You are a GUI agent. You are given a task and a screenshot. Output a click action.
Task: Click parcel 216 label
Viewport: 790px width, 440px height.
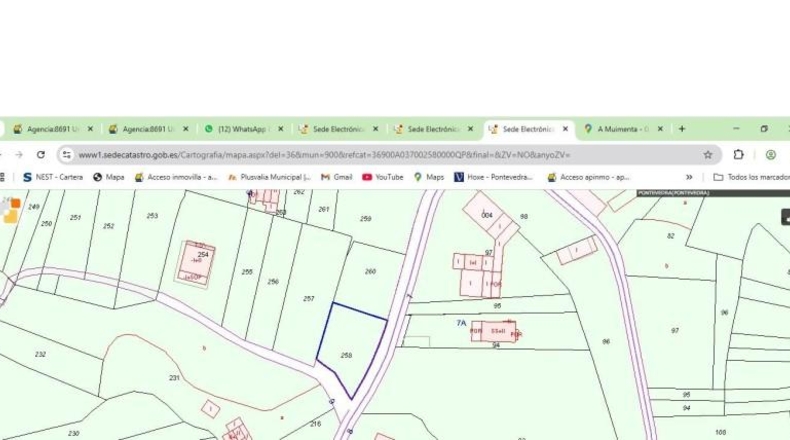click(315, 424)
